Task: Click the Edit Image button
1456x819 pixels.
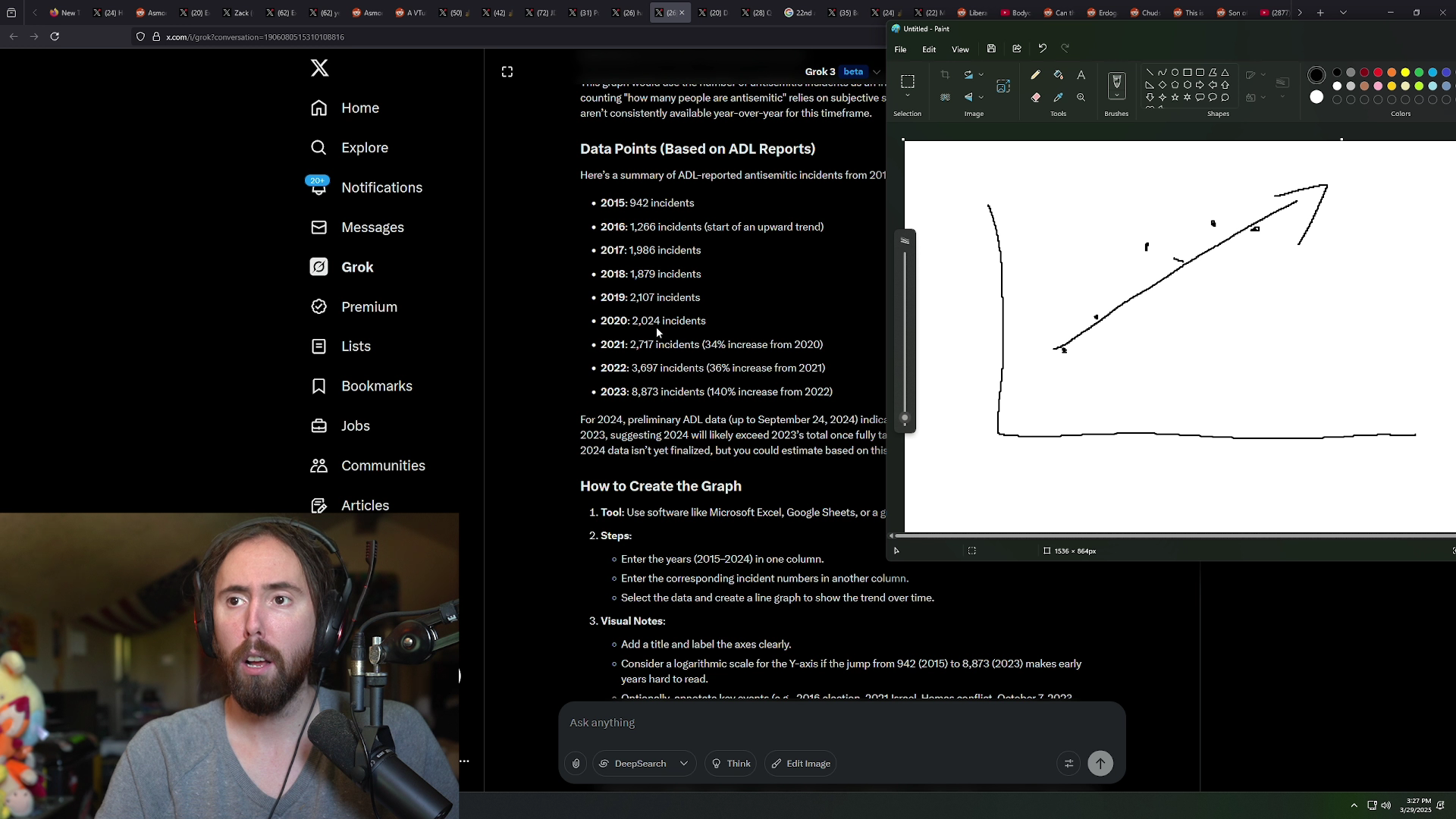Action: (801, 764)
